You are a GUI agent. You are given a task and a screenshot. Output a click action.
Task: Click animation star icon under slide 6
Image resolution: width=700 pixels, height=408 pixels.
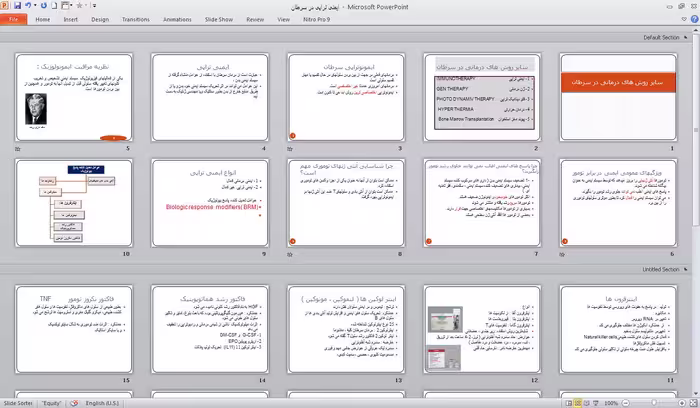click(x=562, y=254)
